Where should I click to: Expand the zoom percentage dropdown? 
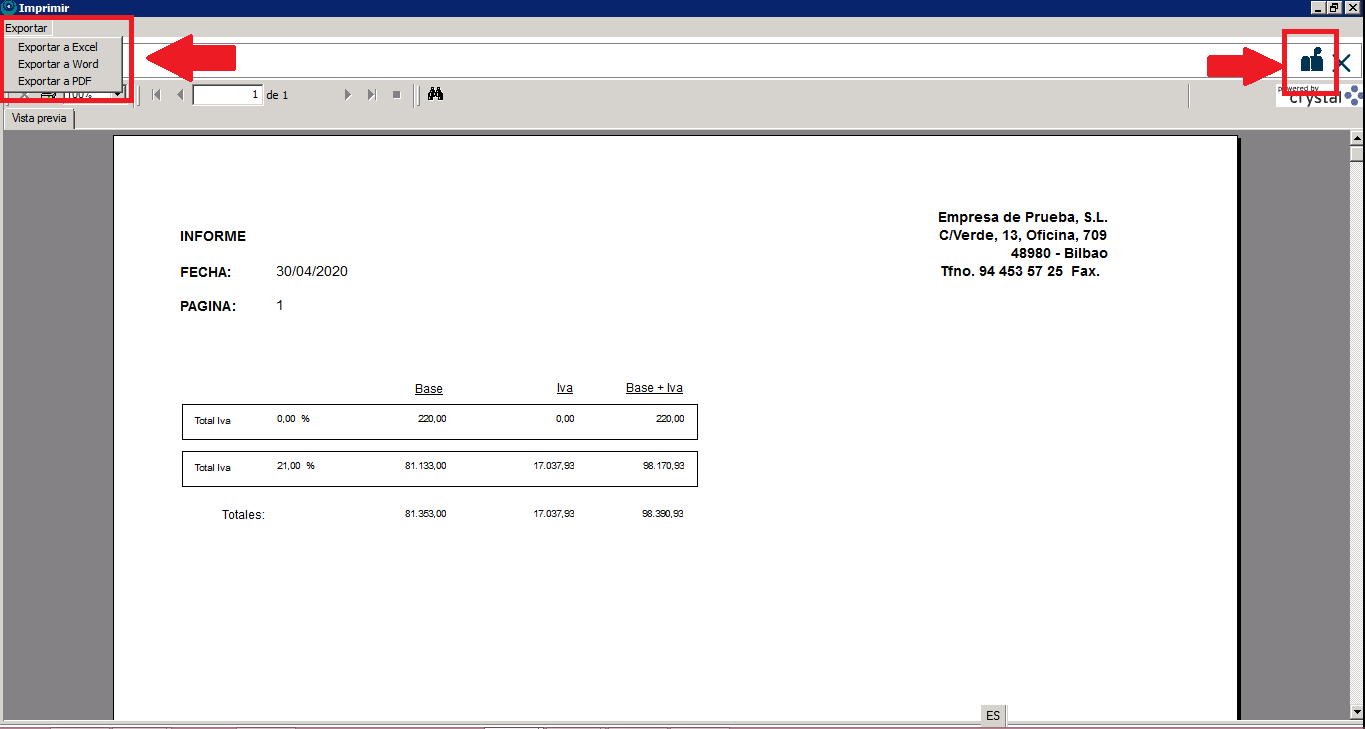click(117, 95)
